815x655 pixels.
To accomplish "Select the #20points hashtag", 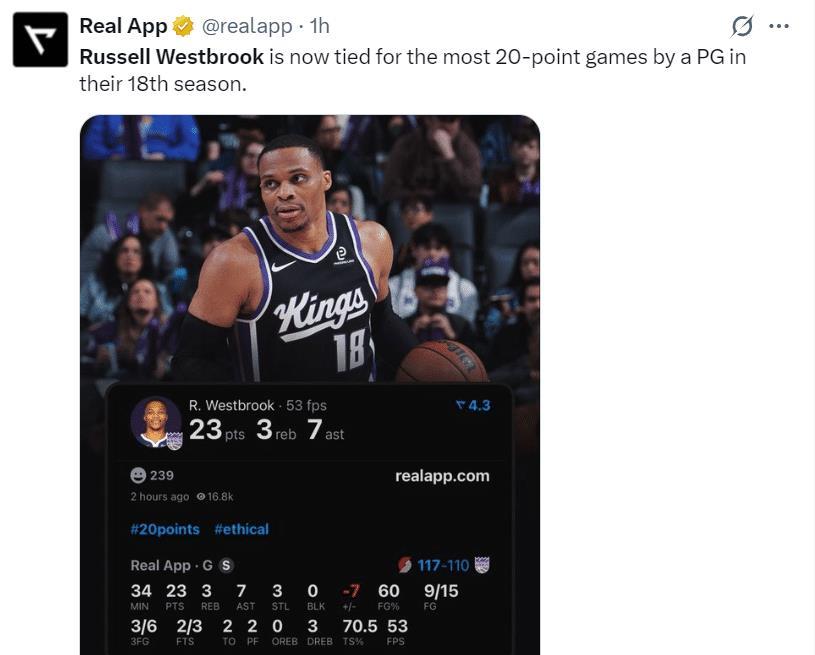I will (165, 529).
